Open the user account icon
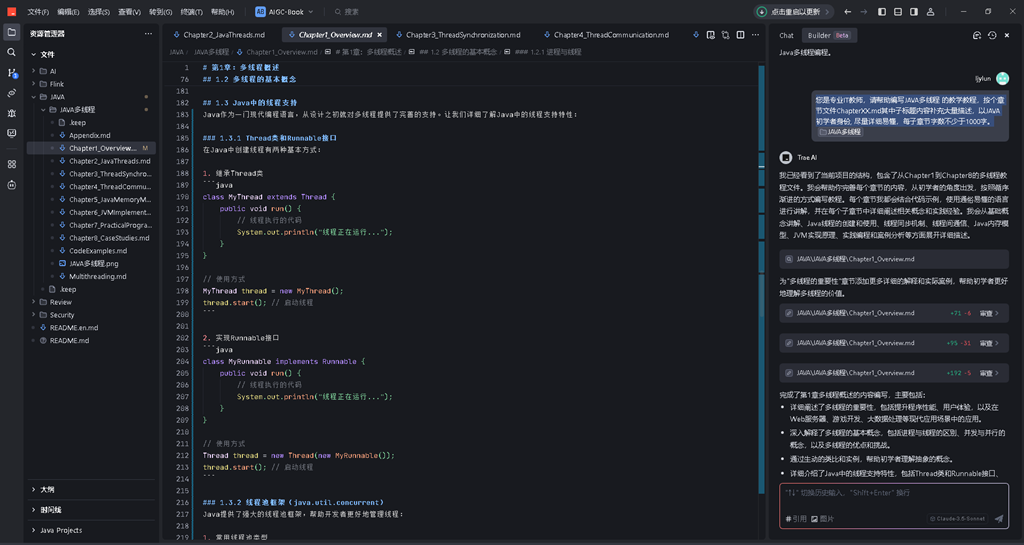Screen dimensions: 1024x545 tap(931, 12)
